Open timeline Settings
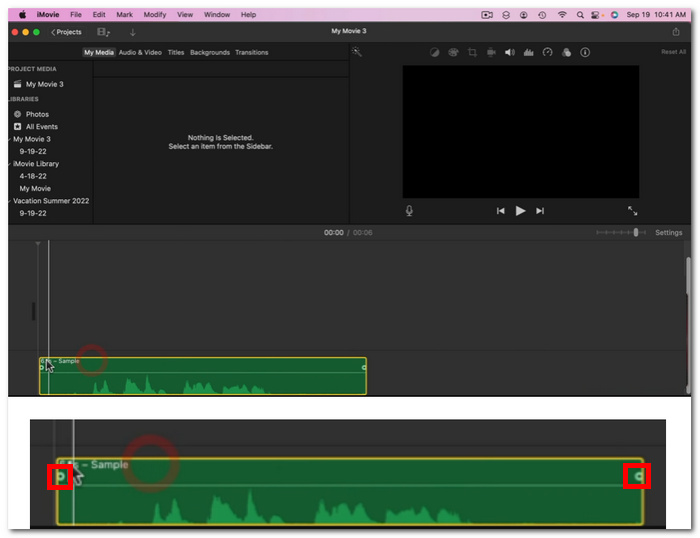Image resolution: width=700 pixels, height=538 pixels. (x=668, y=233)
